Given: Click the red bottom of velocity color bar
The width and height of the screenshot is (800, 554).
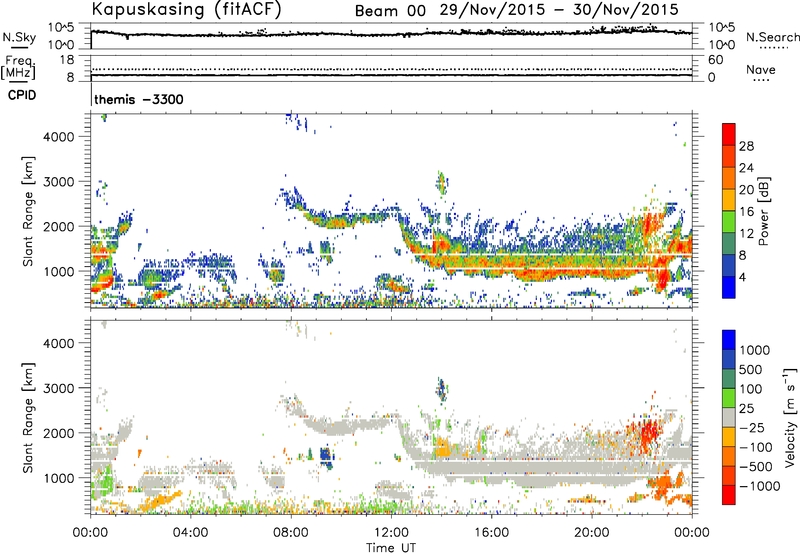Looking at the screenshot, I should [x=729, y=495].
